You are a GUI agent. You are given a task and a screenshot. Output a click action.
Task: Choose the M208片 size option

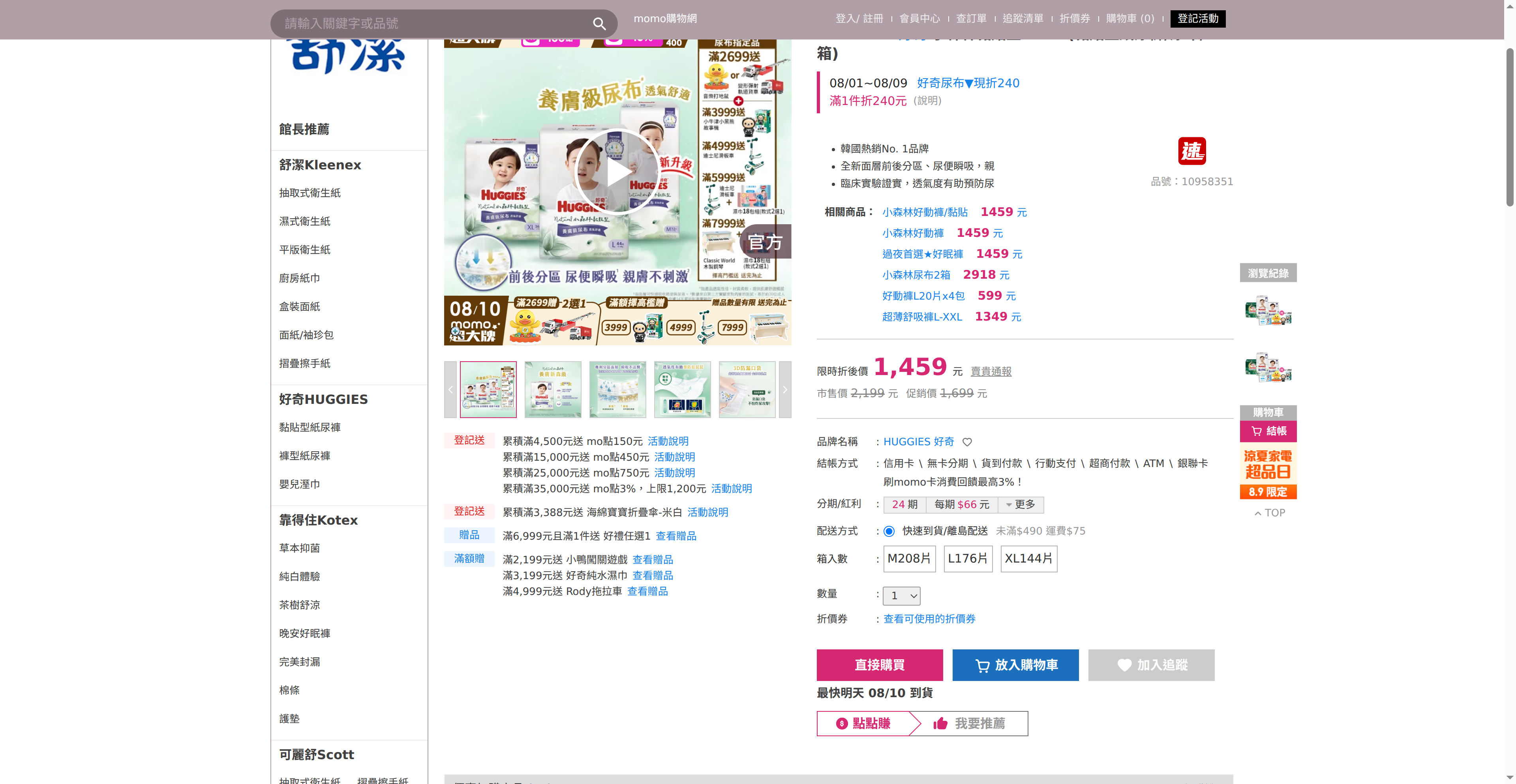pyautogui.click(x=909, y=559)
